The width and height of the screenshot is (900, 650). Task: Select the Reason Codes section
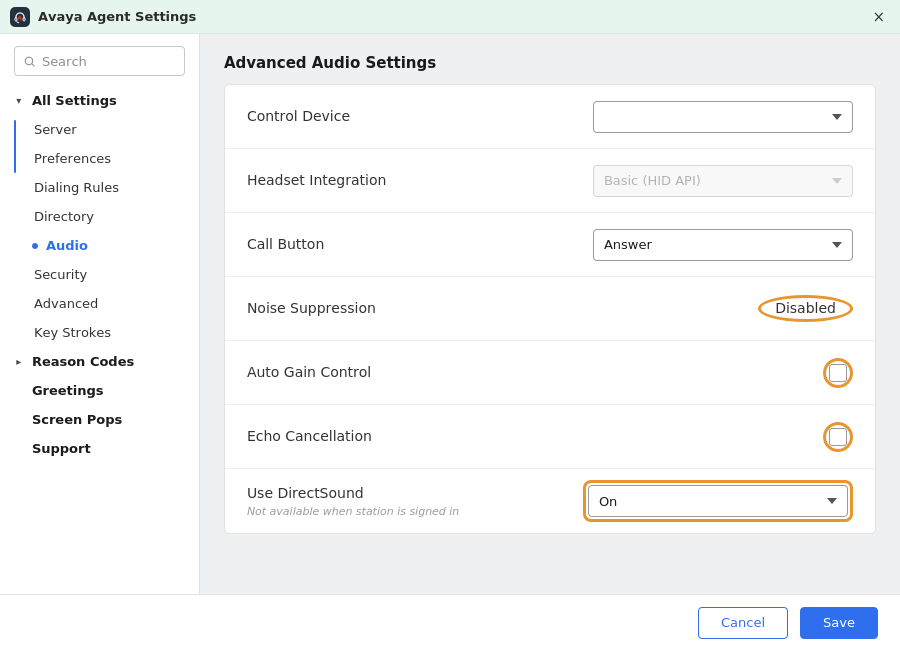pyautogui.click(x=83, y=362)
